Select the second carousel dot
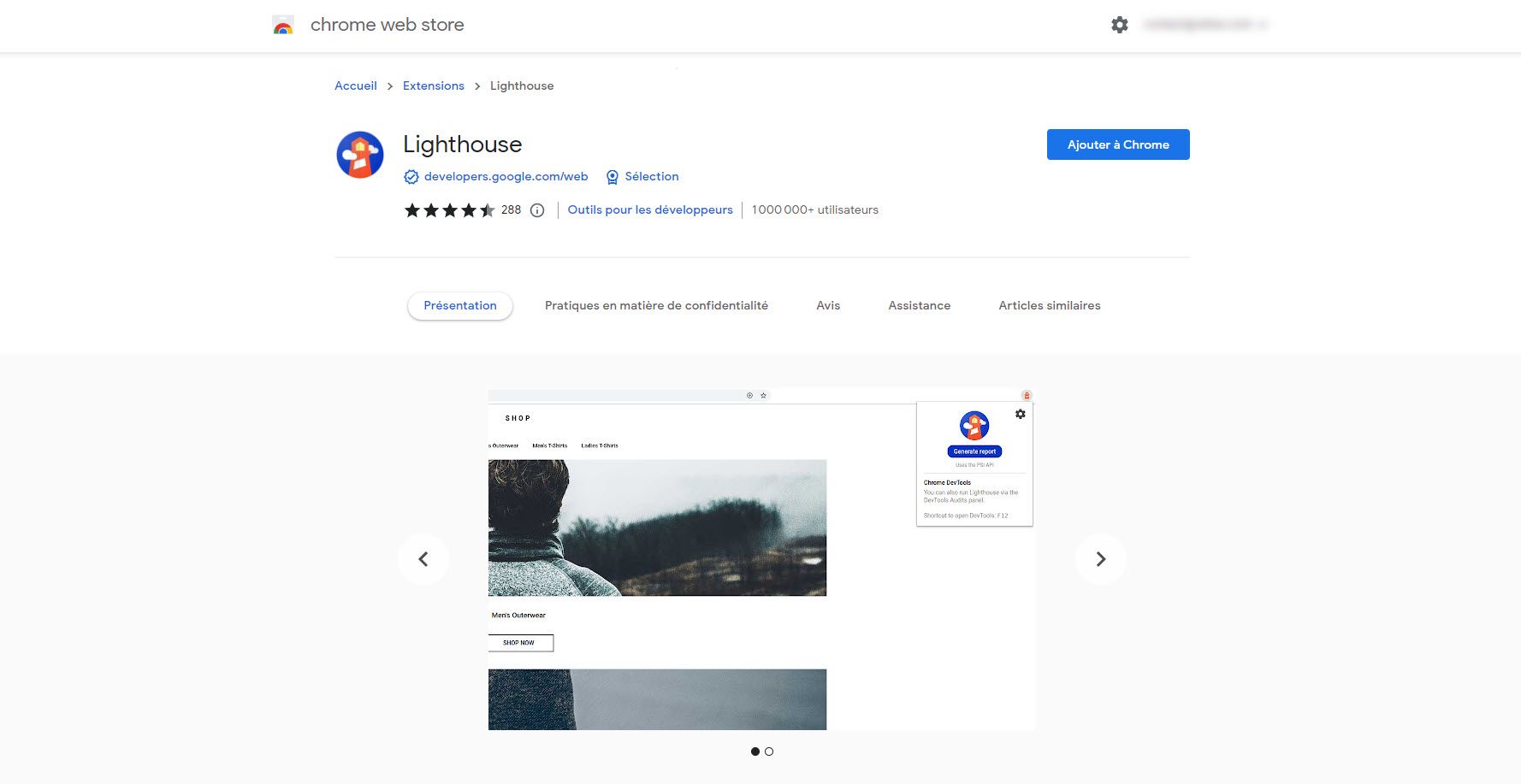The width and height of the screenshot is (1521, 784). click(x=769, y=752)
